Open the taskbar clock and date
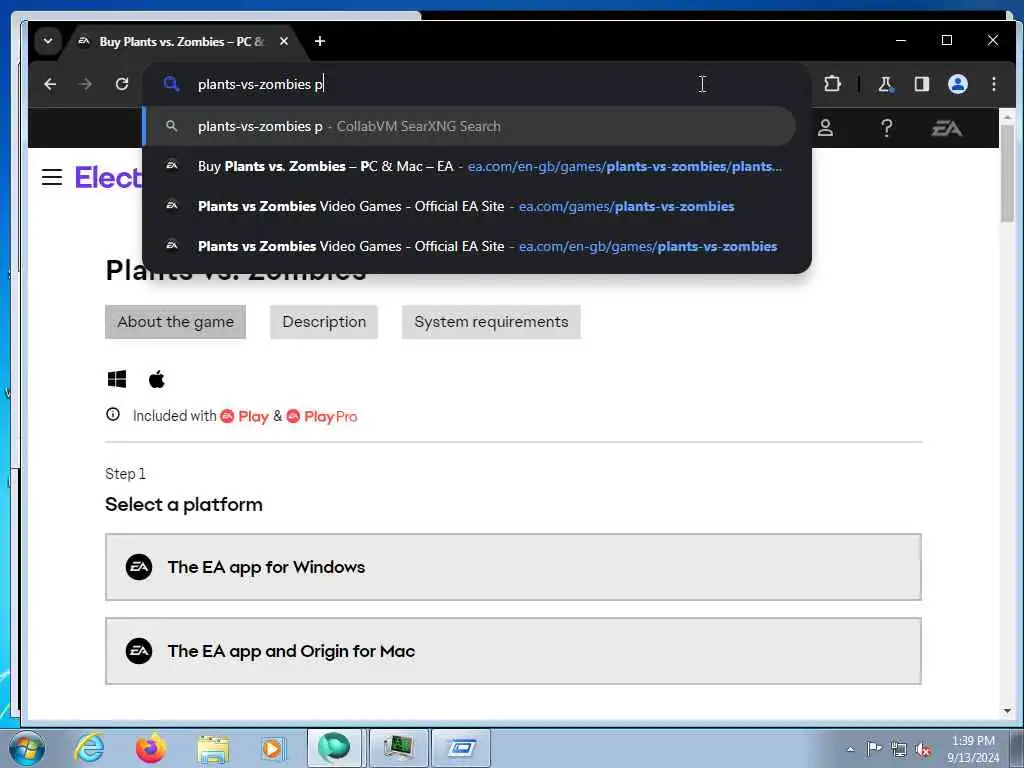 tap(973, 749)
